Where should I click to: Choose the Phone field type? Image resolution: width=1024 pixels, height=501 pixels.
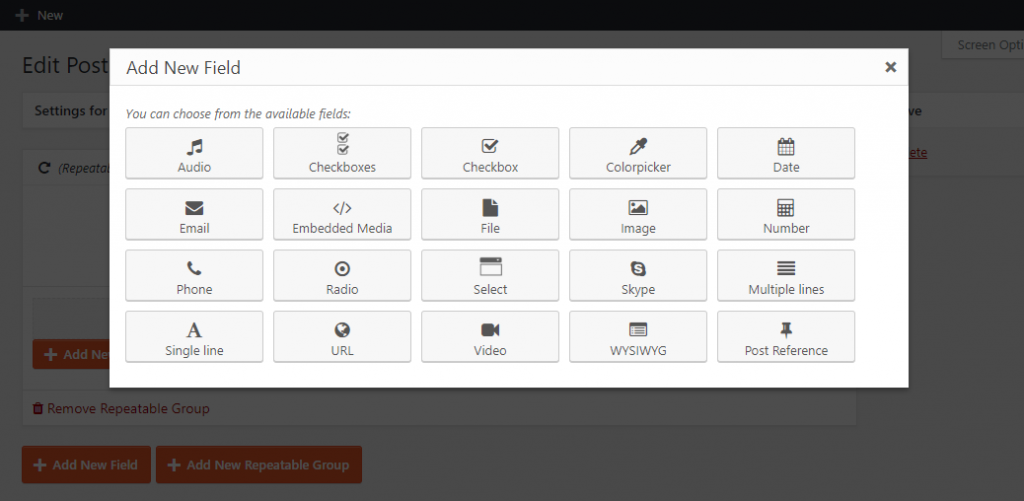pos(194,276)
